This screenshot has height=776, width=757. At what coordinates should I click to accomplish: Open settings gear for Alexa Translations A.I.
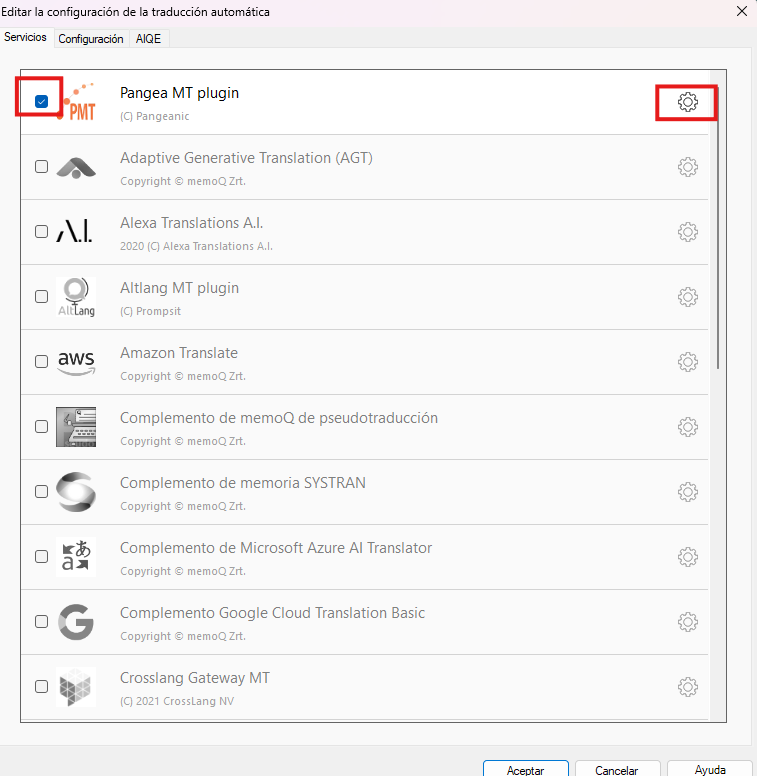687,232
